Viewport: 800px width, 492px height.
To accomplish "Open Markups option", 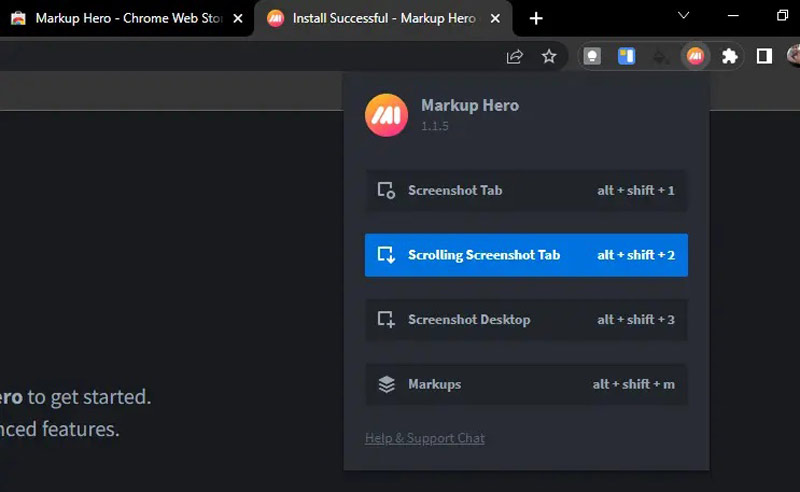I will pyautogui.click(x=526, y=384).
